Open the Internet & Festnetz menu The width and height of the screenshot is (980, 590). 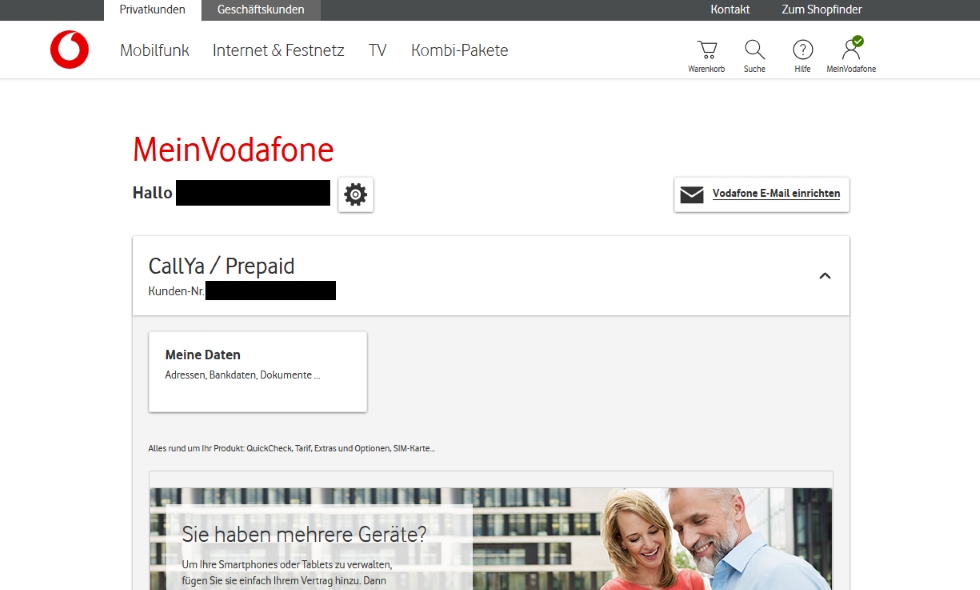click(x=278, y=50)
